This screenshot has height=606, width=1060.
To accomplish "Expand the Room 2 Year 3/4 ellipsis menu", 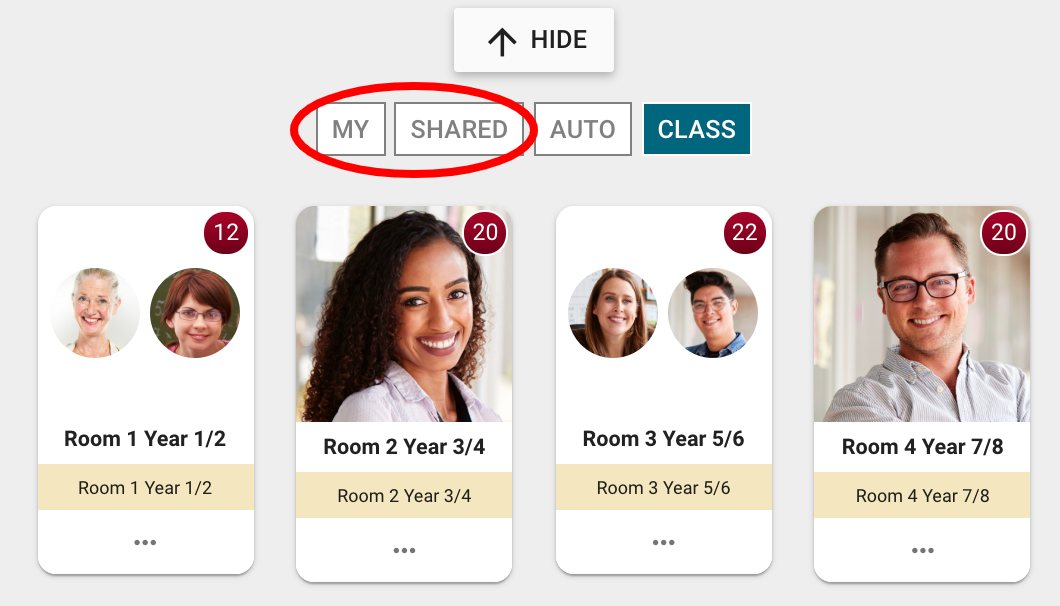I will click(404, 550).
